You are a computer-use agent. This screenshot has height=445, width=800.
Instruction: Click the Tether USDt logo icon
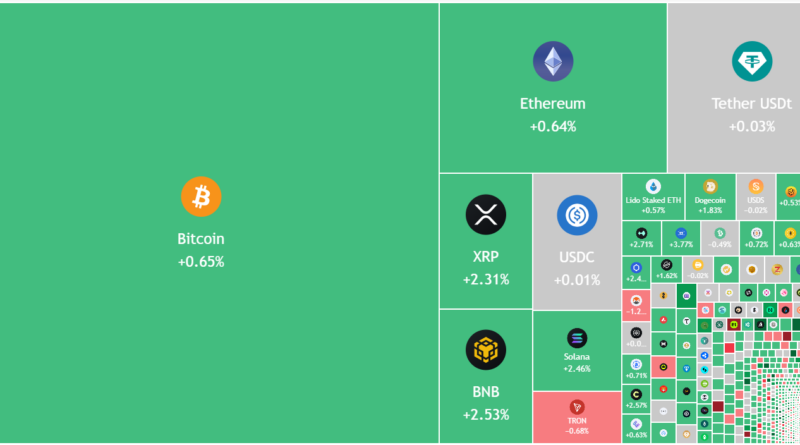pyautogui.click(x=751, y=61)
